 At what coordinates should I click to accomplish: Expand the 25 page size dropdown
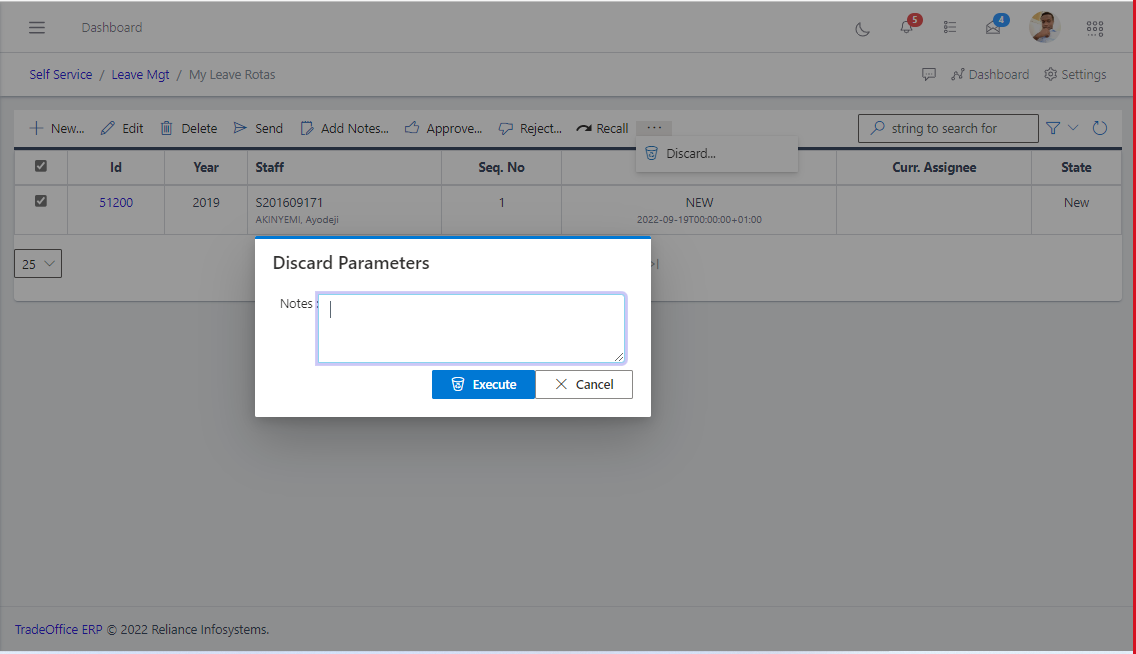38,264
